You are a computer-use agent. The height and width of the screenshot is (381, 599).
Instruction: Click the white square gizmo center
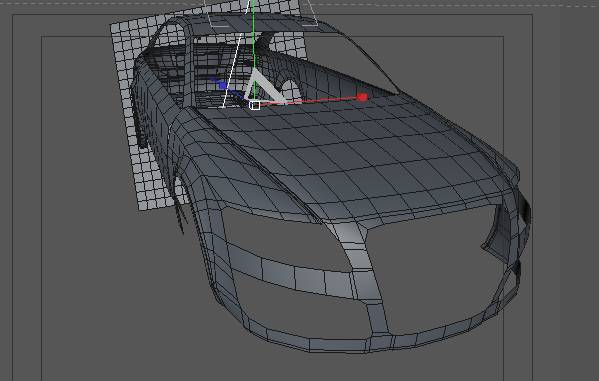click(255, 105)
